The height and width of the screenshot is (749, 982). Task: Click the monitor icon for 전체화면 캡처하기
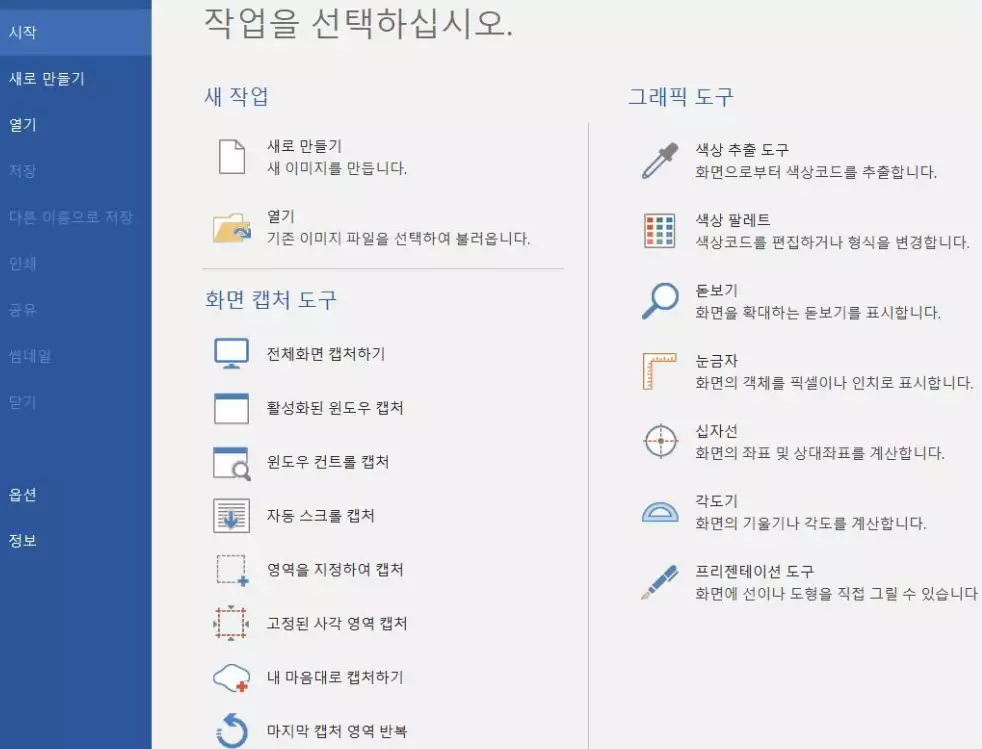231,354
